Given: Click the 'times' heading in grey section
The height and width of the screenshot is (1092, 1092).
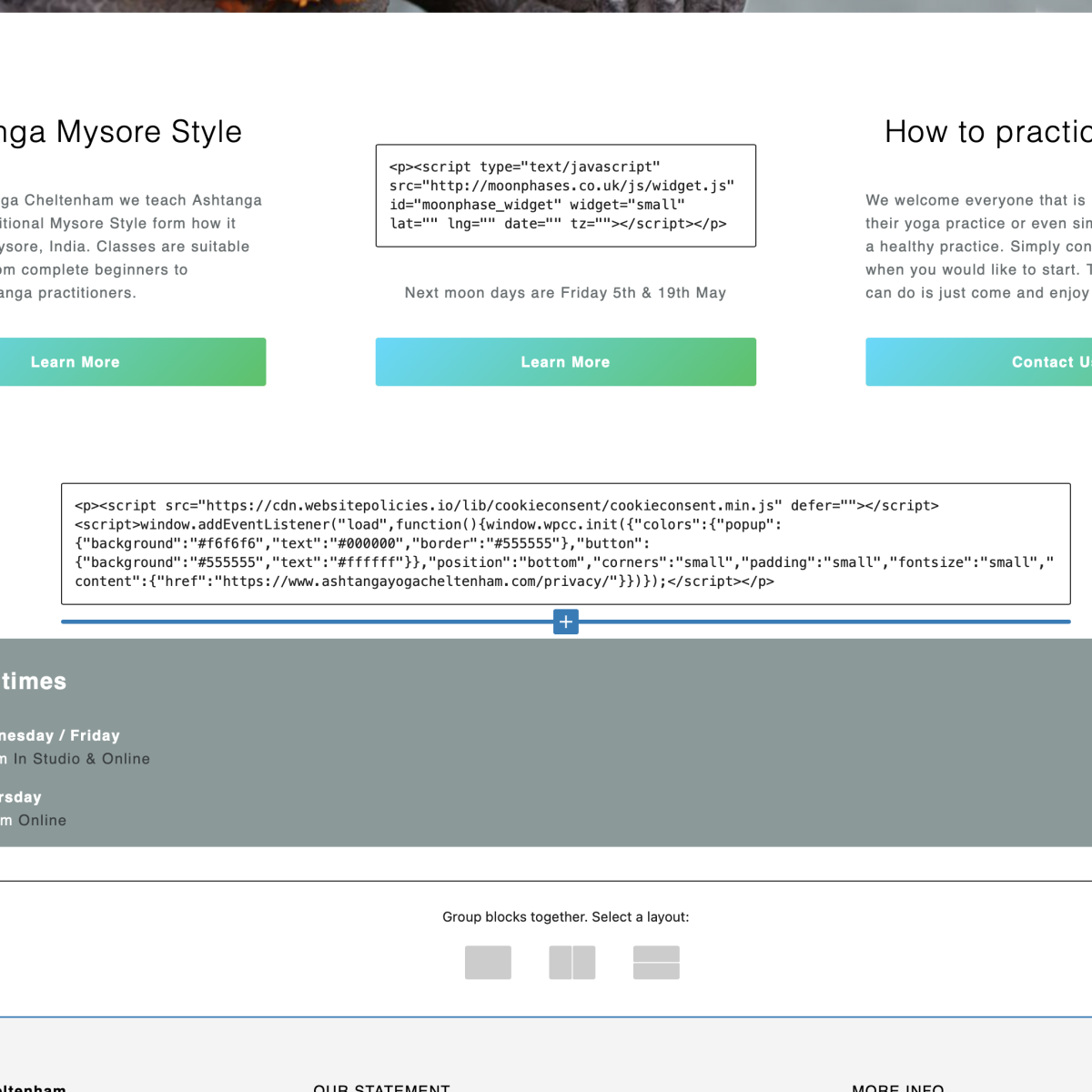Looking at the screenshot, I should 34,682.
